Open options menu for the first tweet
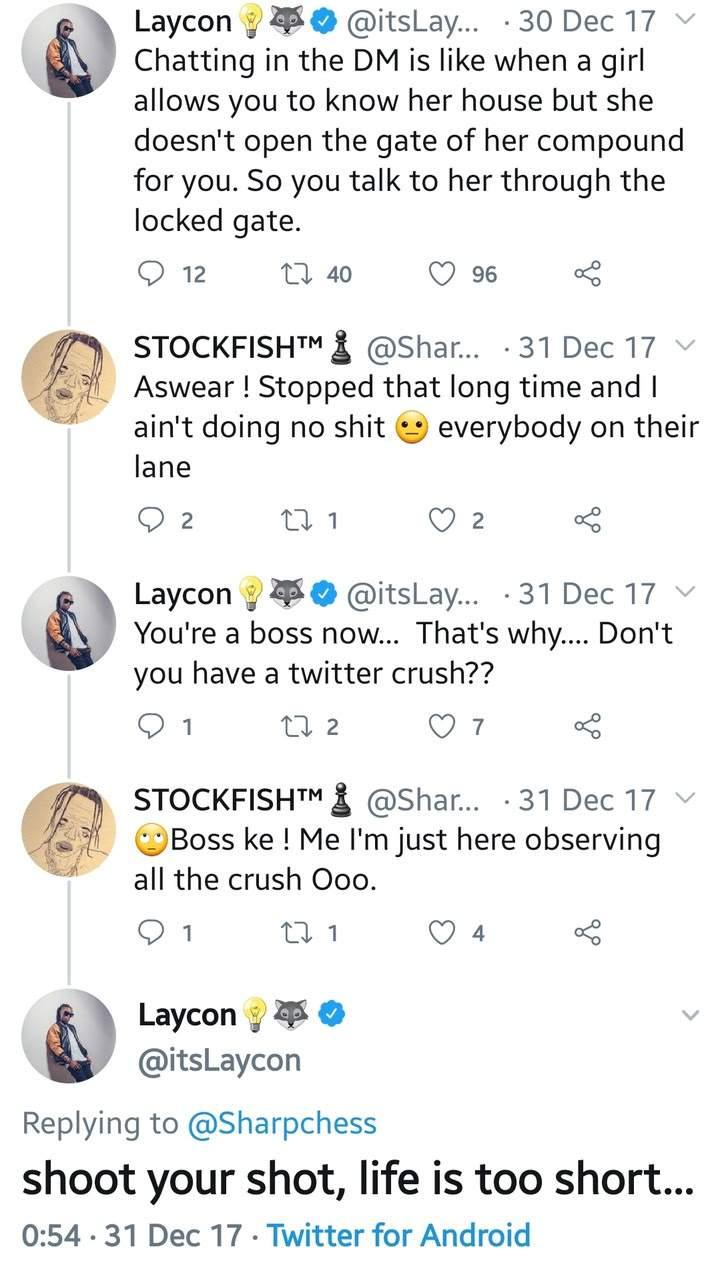720x1267 pixels. 684,17
